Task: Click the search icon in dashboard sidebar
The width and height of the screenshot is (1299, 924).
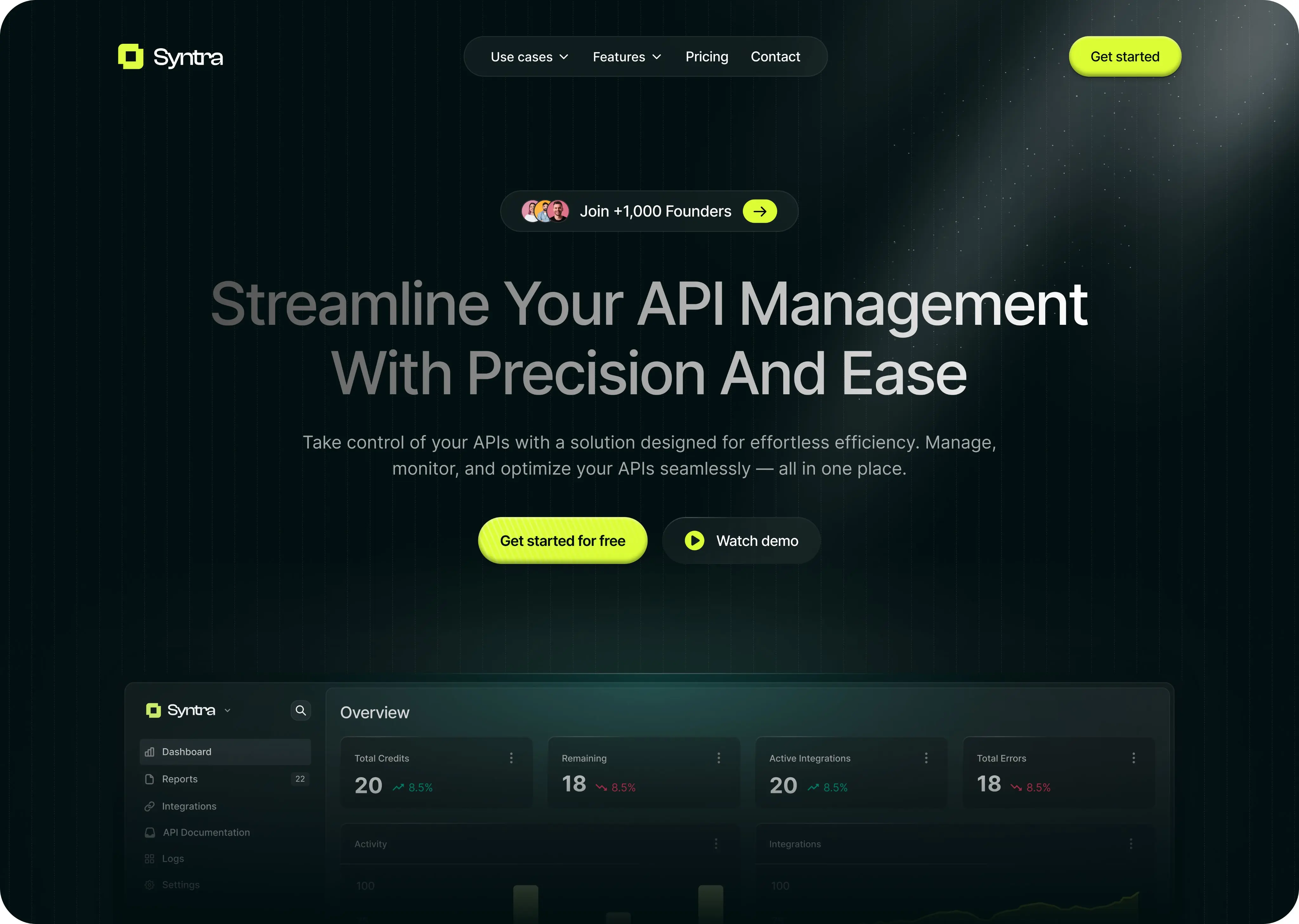Action: (300, 710)
